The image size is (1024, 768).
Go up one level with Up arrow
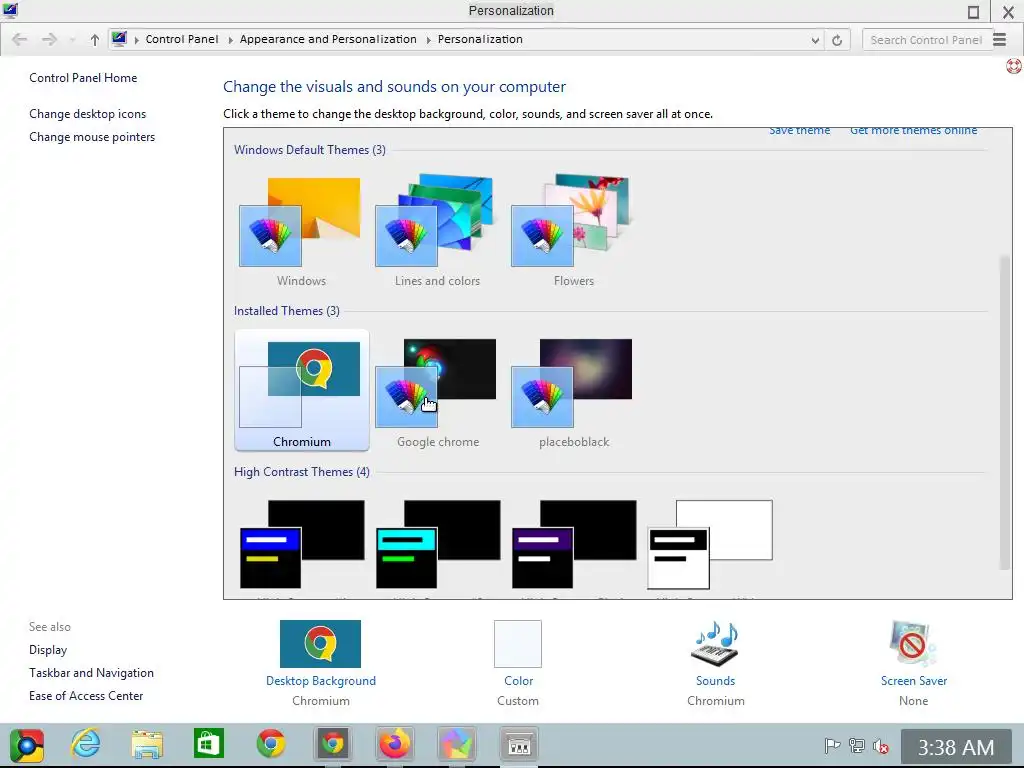[95, 40]
